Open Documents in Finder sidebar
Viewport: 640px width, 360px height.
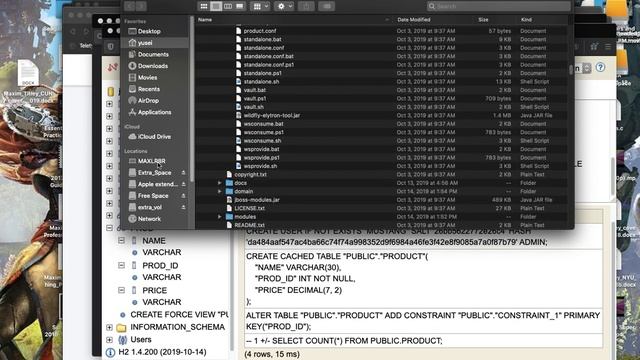tap(153, 54)
